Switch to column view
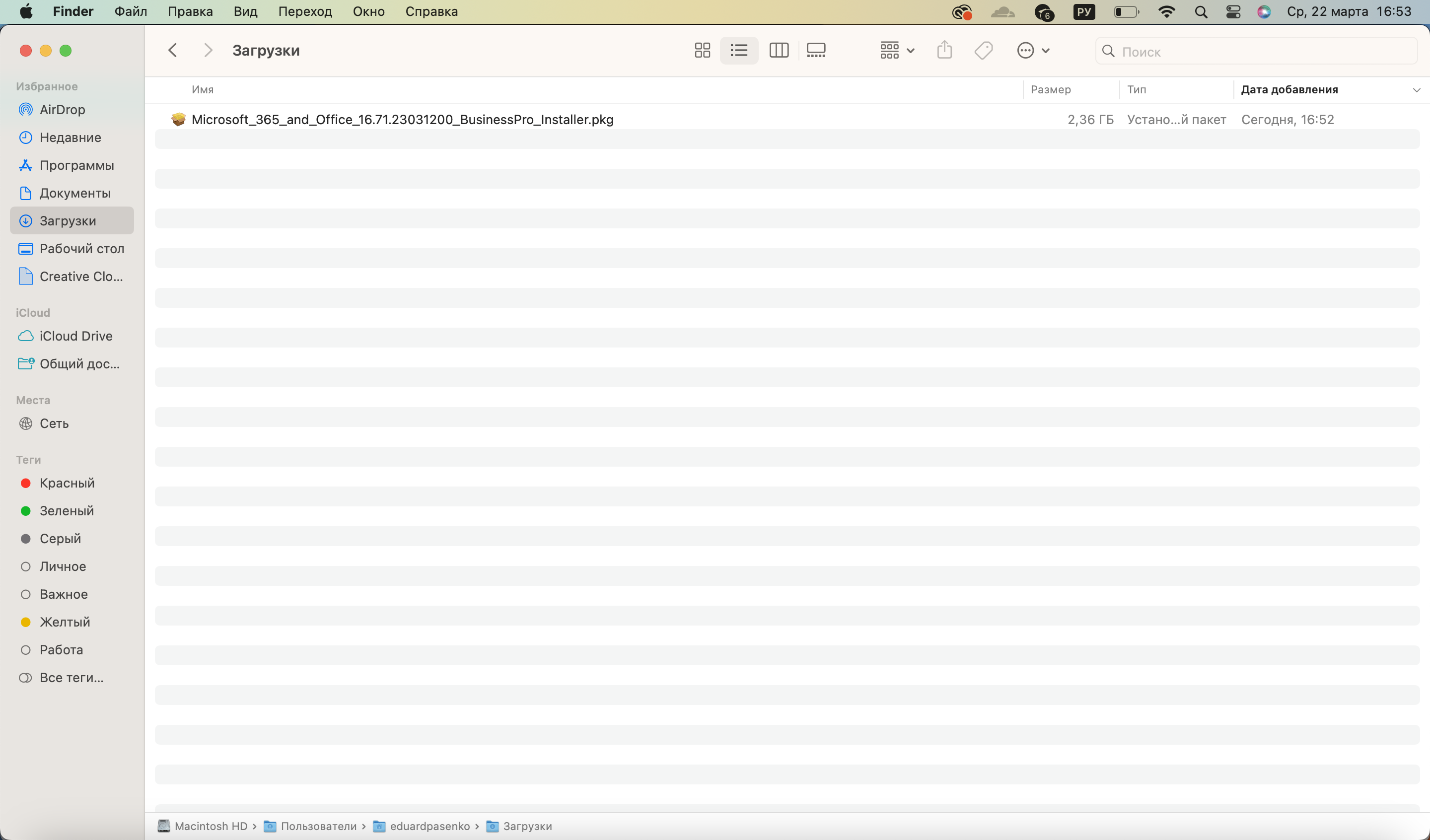The width and height of the screenshot is (1430, 840). tap(779, 51)
